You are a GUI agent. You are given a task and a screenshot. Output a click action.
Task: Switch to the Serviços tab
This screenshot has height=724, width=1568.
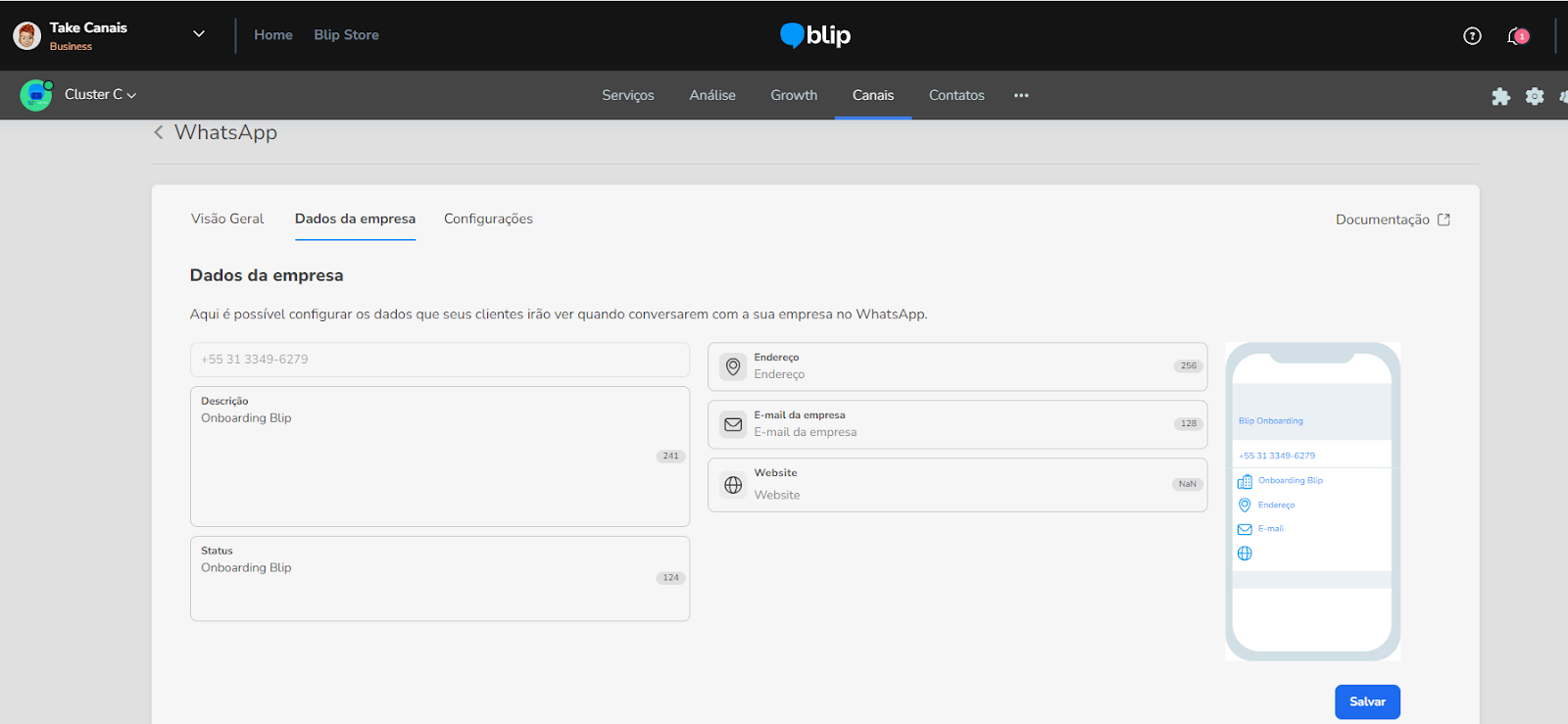click(628, 95)
